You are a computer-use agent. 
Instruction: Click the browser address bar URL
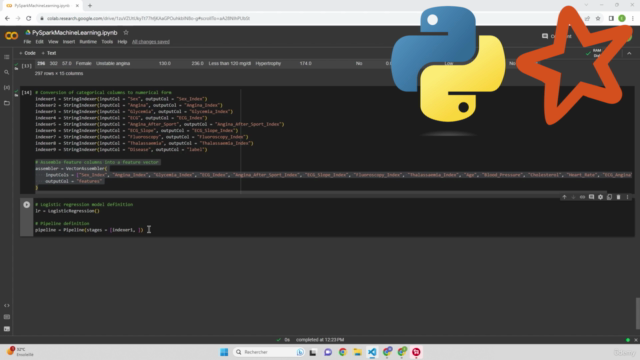pos(148,18)
